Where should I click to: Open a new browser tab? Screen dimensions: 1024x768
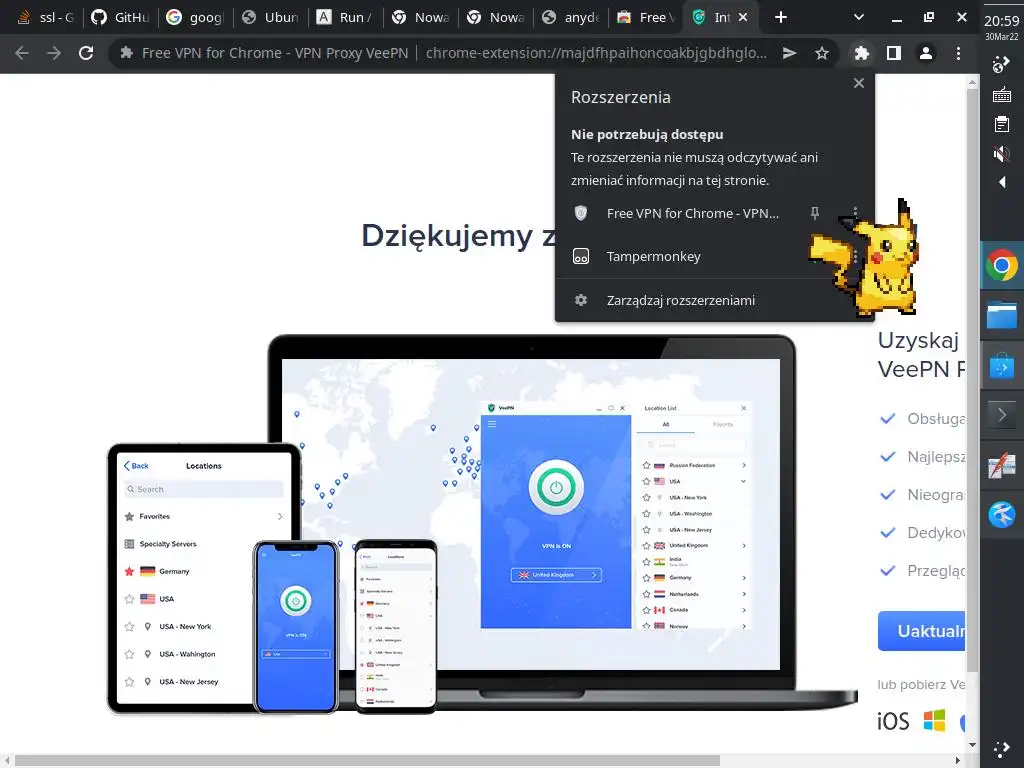pyautogui.click(x=780, y=18)
